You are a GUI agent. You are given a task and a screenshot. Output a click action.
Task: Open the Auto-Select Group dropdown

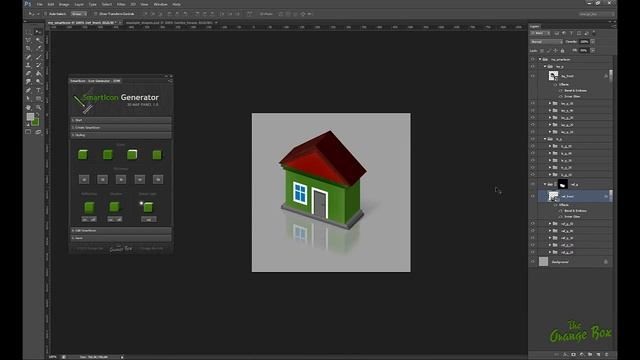[78, 13]
